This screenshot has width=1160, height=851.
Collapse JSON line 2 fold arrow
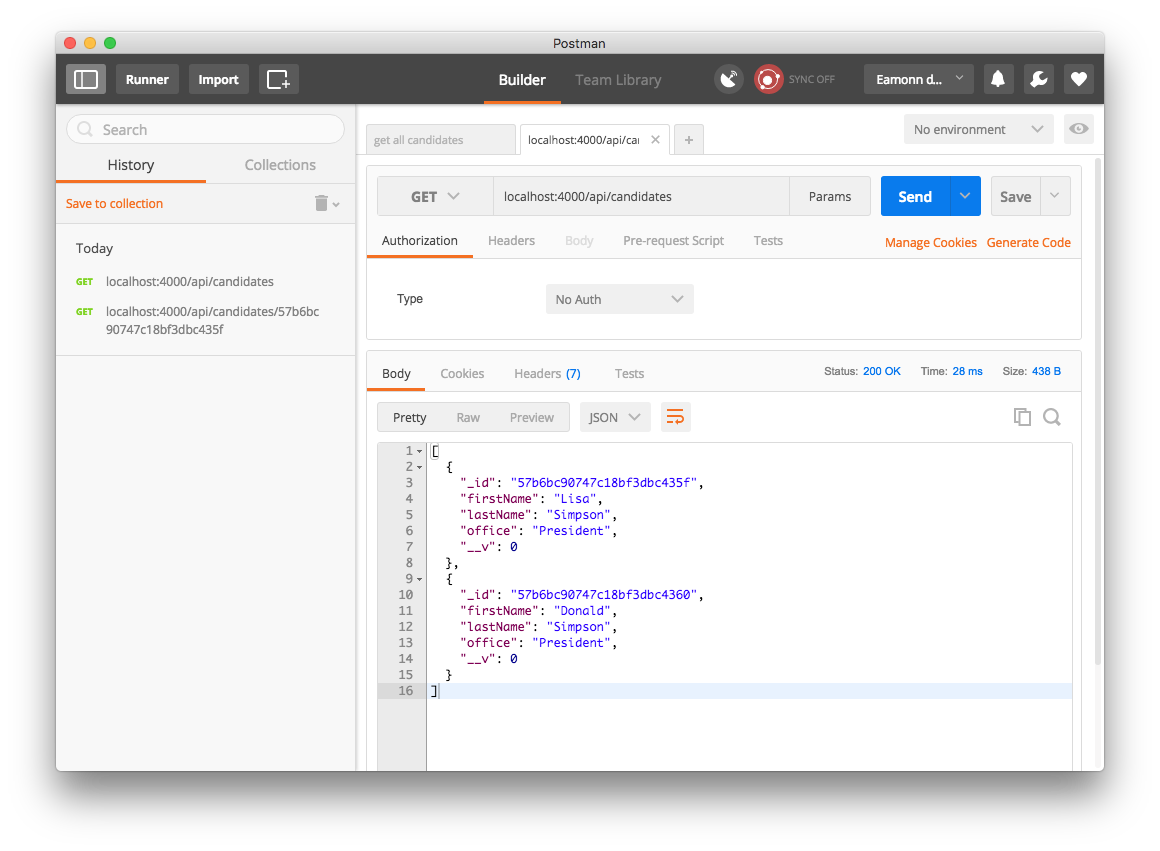tap(420, 467)
